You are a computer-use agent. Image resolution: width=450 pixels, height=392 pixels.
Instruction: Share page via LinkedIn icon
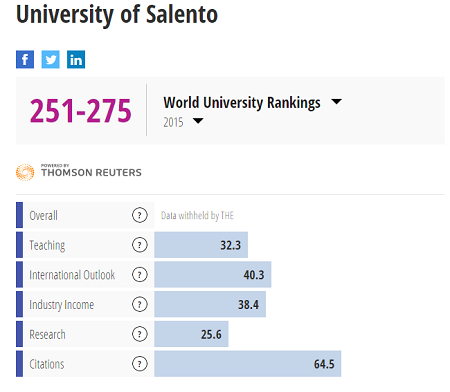pyautogui.click(x=76, y=59)
